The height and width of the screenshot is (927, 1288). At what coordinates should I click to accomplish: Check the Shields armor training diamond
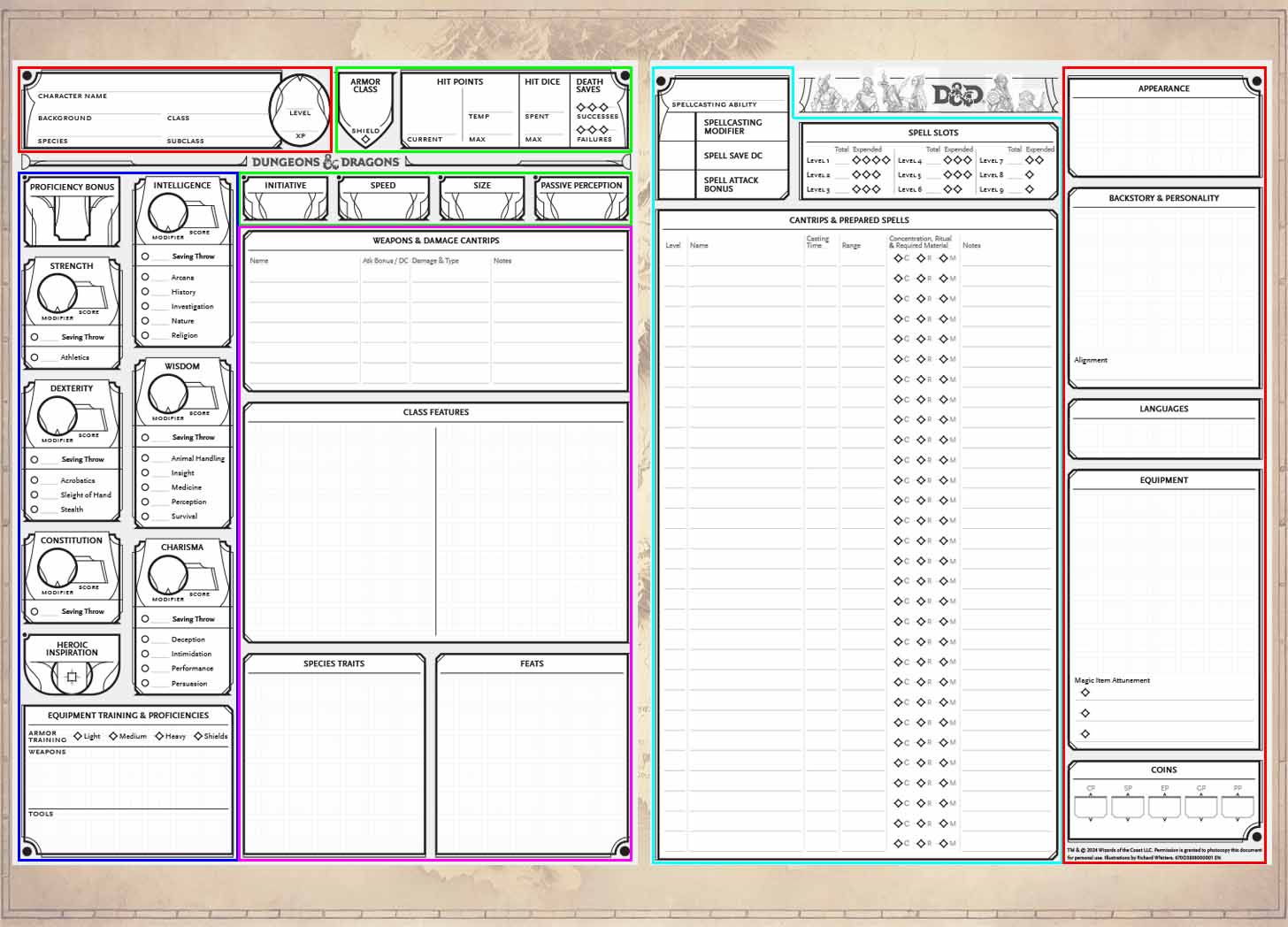click(x=198, y=736)
